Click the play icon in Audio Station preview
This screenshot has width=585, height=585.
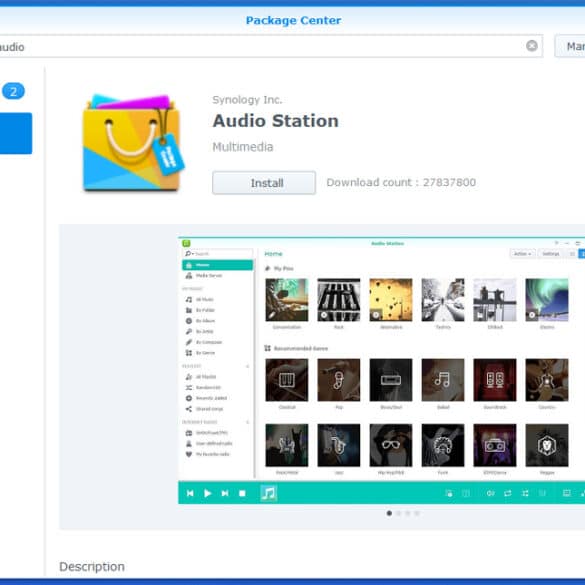[208, 493]
